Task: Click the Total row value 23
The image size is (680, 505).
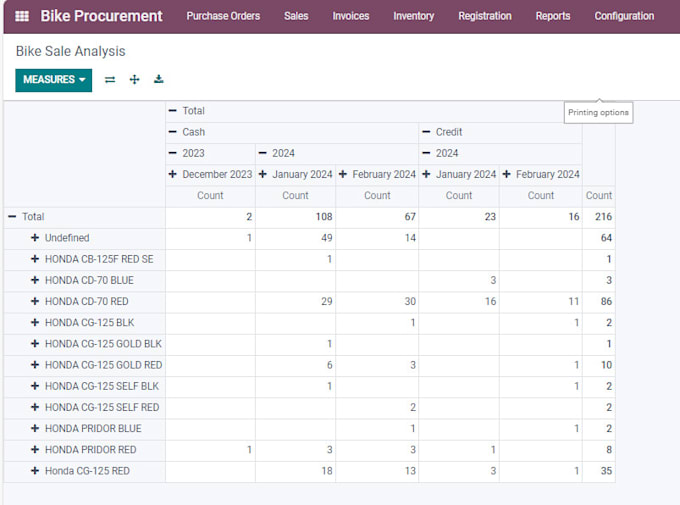Action: point(490,217)
